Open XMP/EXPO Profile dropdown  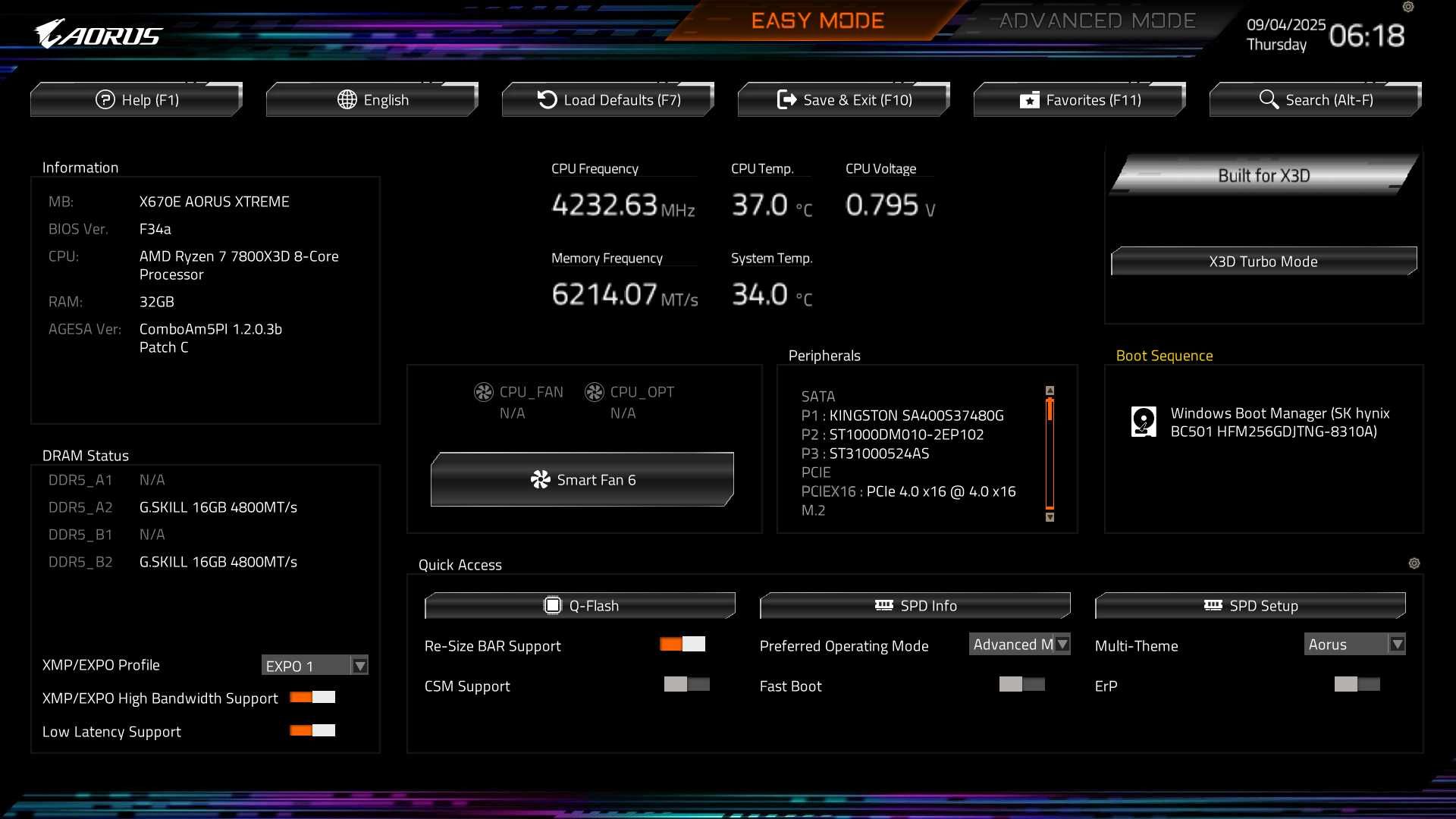(x=315, y=665)
